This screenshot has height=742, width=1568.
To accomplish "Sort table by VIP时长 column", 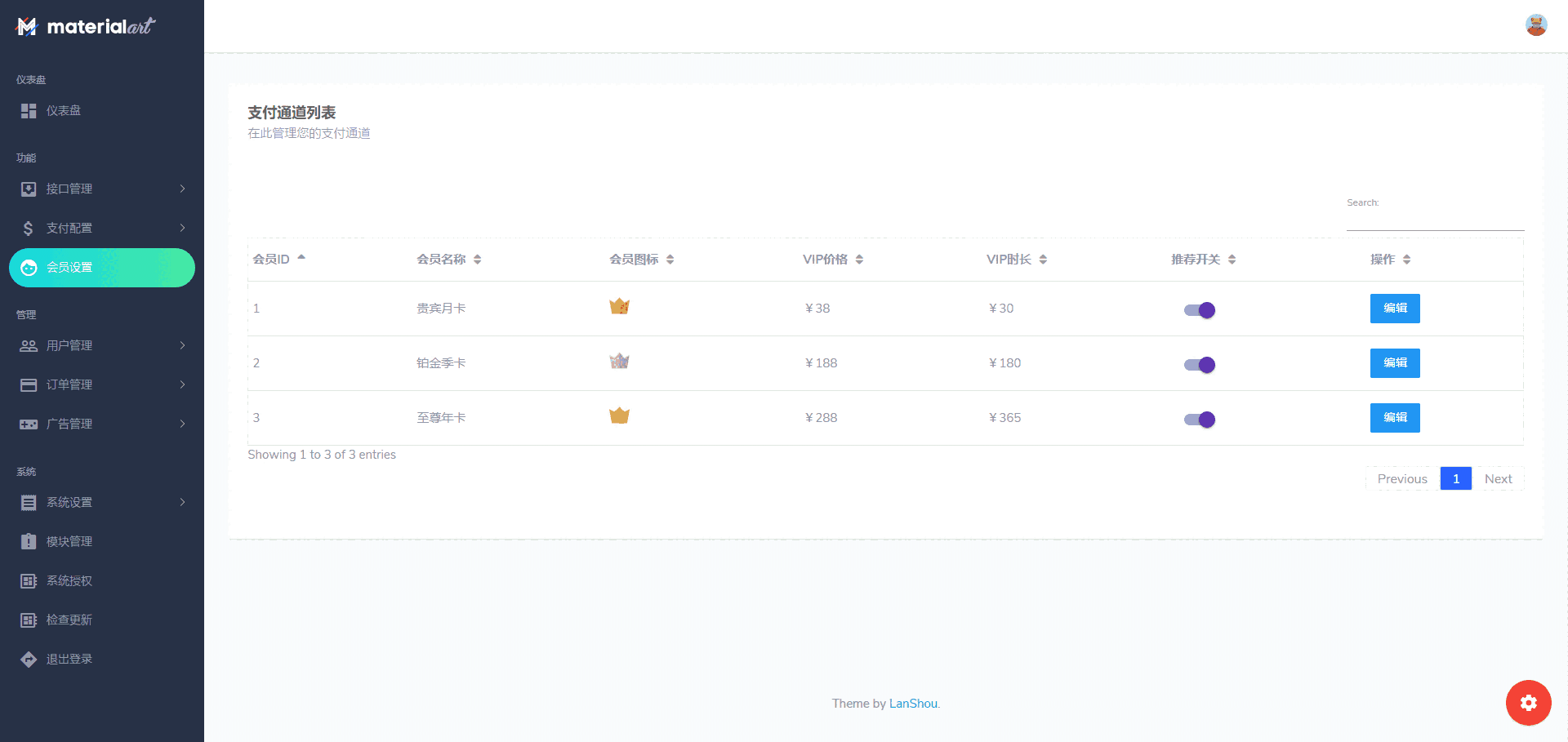I will coord(1017,260).
